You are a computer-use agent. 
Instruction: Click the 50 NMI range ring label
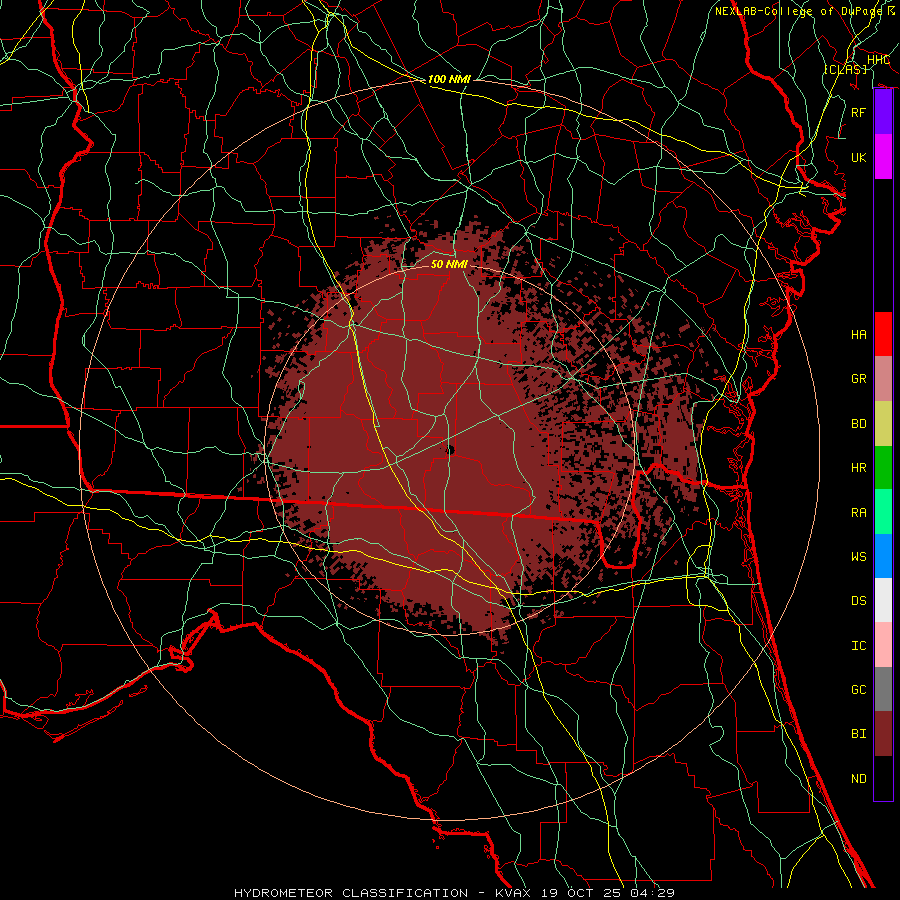point(449,264)
